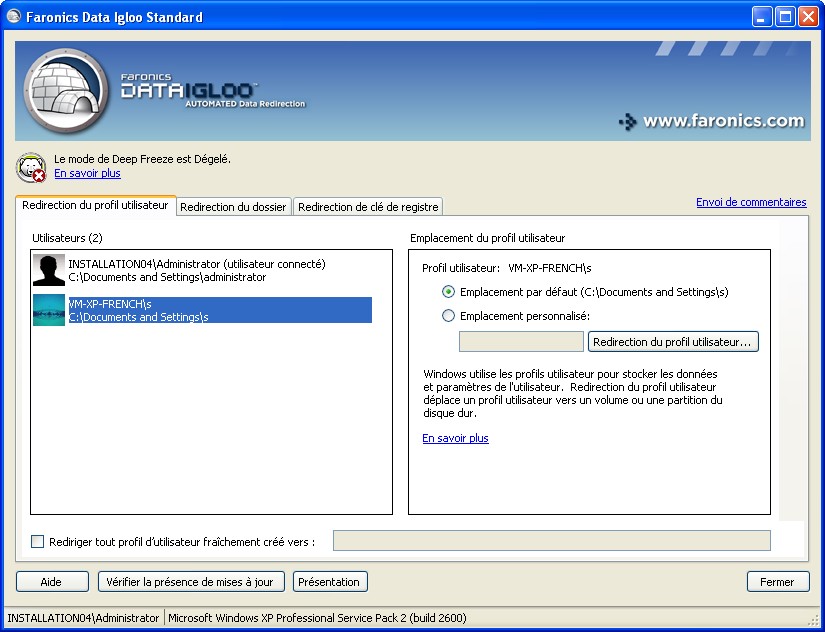This screenshot has height=632, width=825.
Task: Click the custom location path input field
Action: 521,342
